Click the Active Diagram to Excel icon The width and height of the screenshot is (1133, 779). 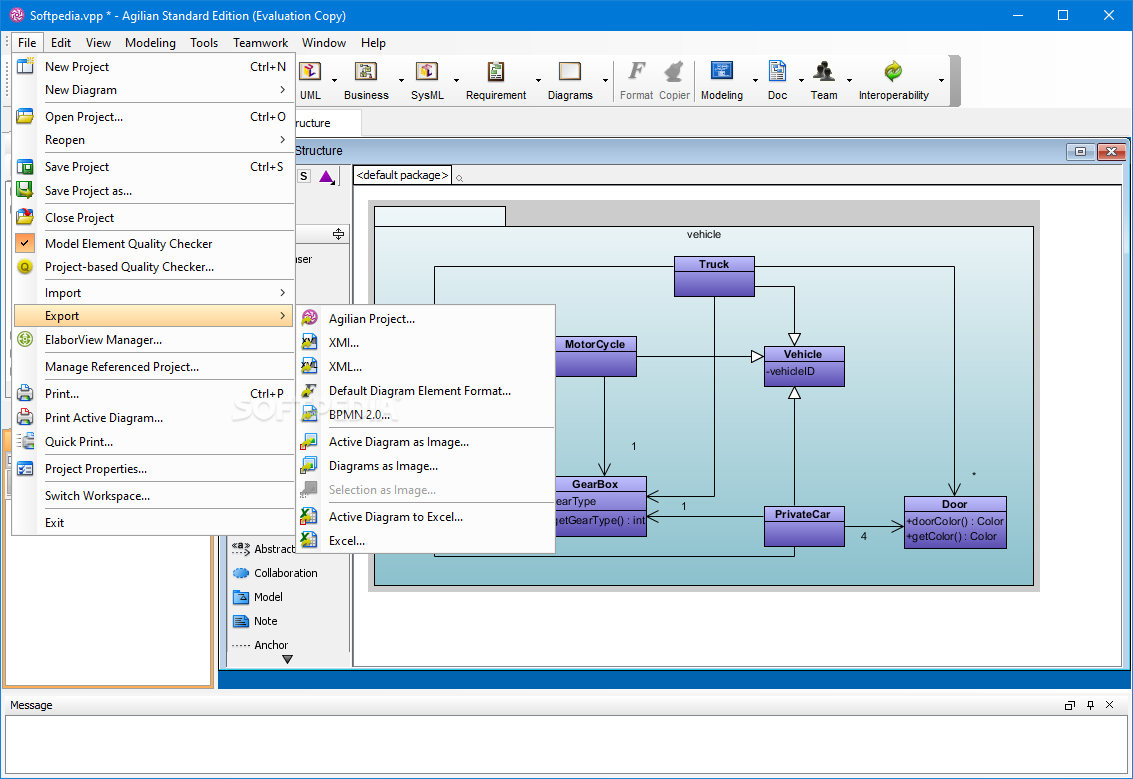coord(309,516)
